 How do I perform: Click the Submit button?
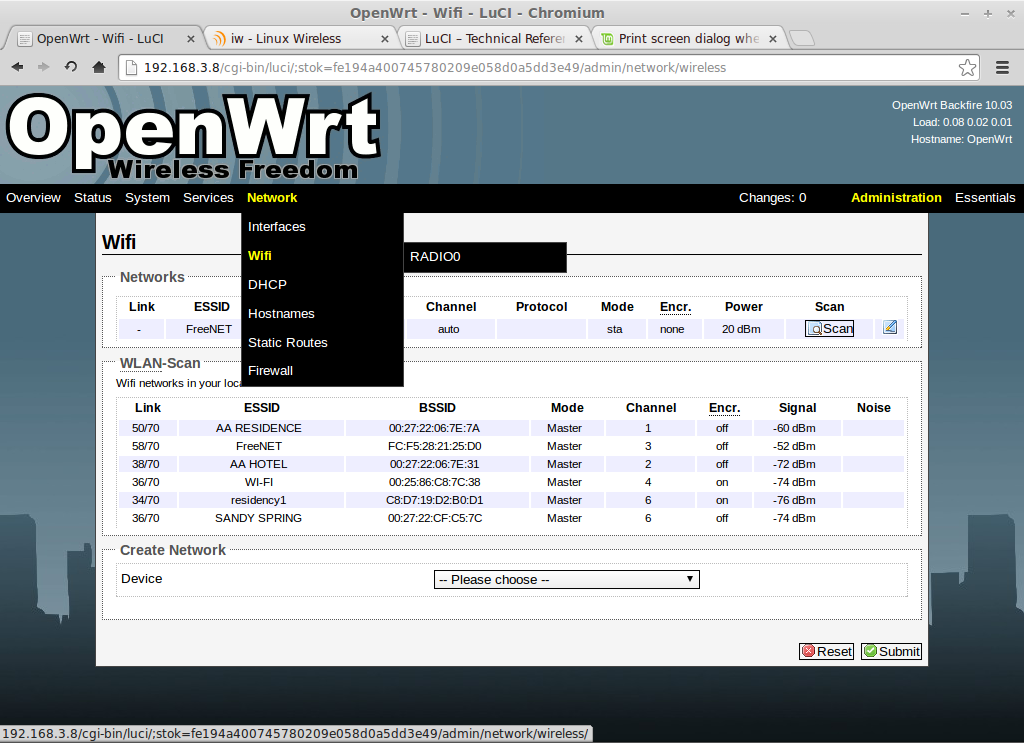[x=891, y=651]
